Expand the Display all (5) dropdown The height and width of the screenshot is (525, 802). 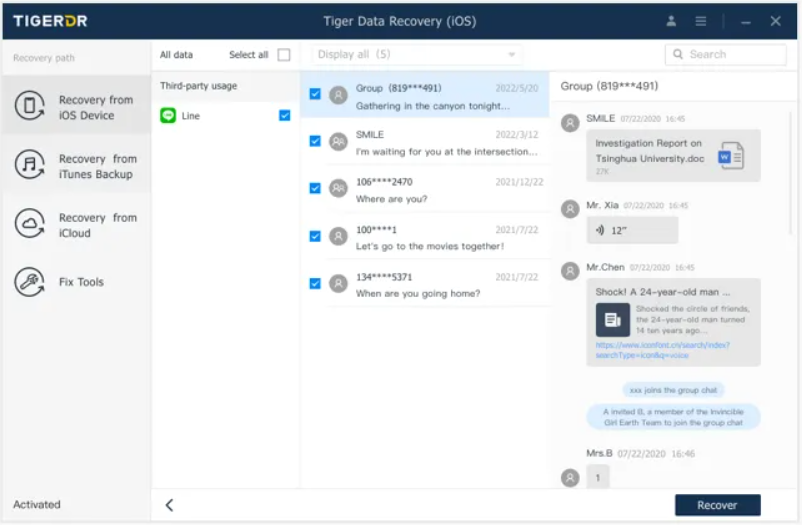416,55
